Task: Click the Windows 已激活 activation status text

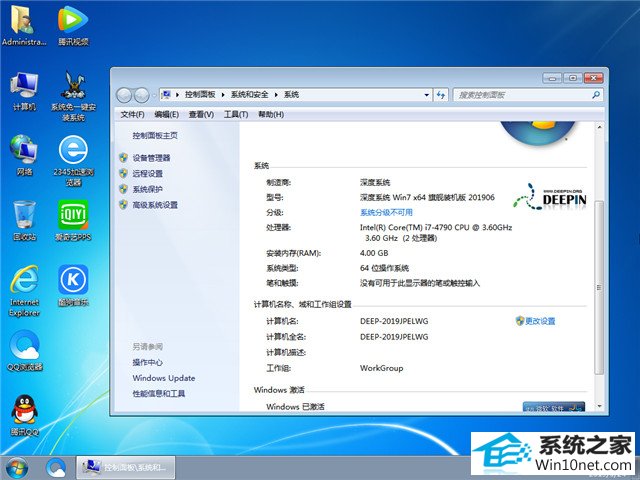Action: click(x=295, y=407)
